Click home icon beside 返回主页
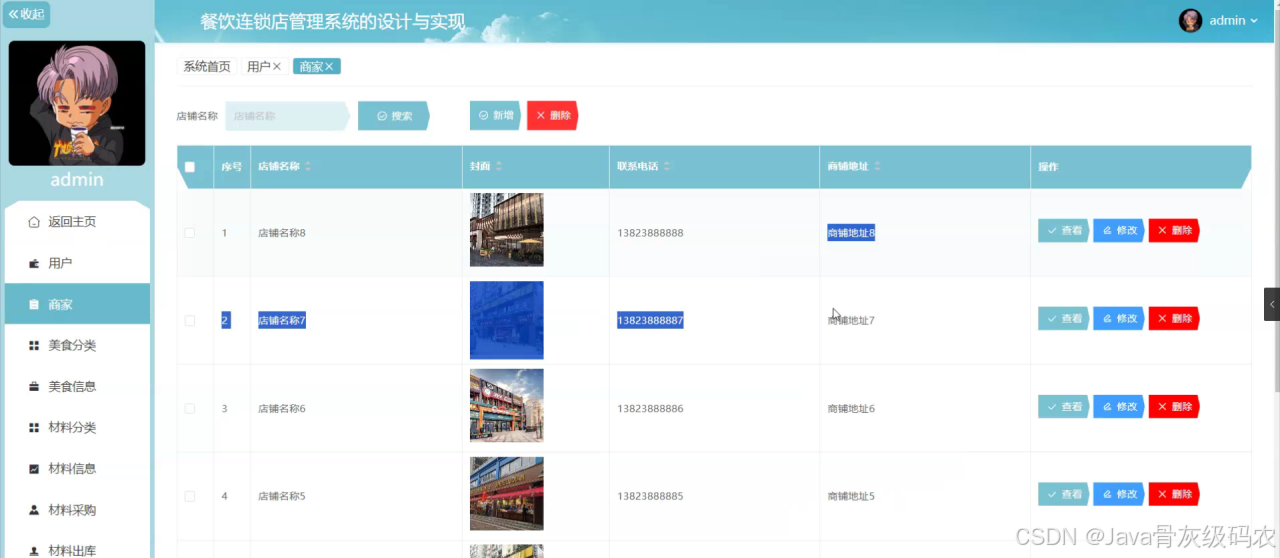The image size is (1280, 558). click(34, 222)
